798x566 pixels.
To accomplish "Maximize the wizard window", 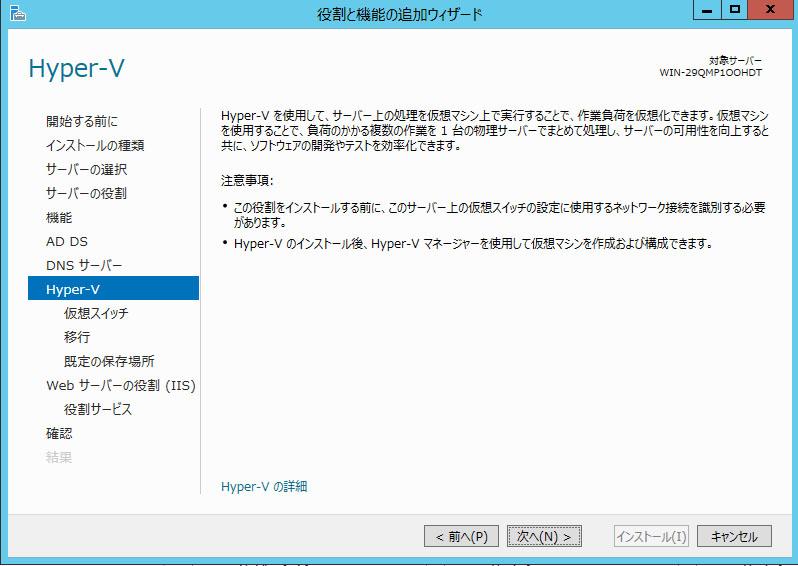I will point(734,10).
